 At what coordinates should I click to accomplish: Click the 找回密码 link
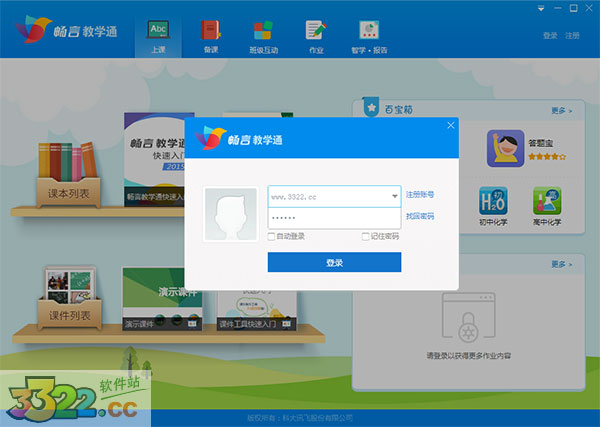(x=420, y=216)
